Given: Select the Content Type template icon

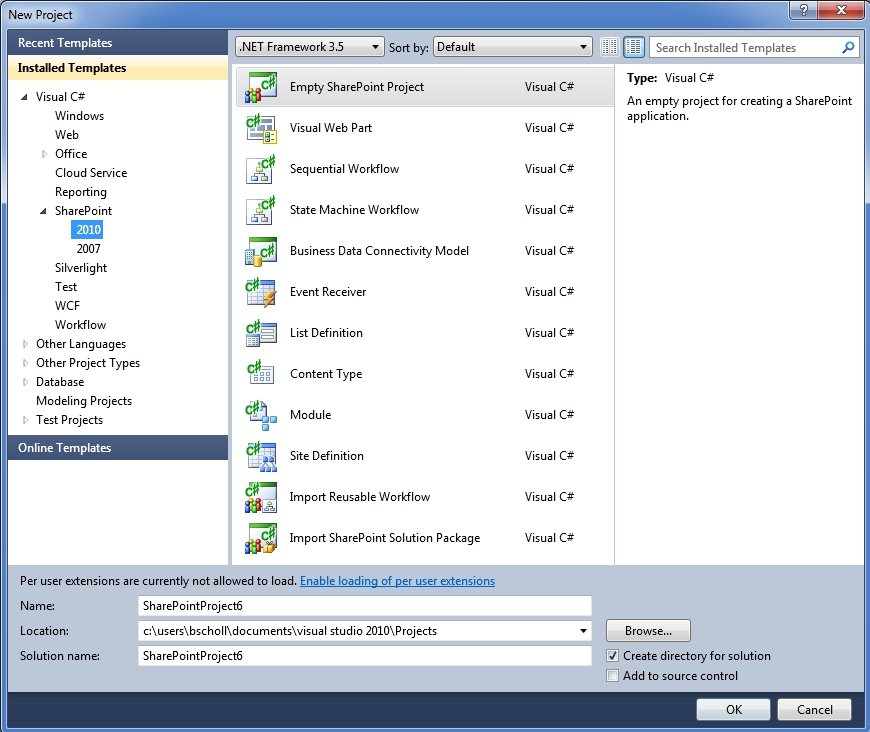Looking at the screenshot, I should point(261,374).
